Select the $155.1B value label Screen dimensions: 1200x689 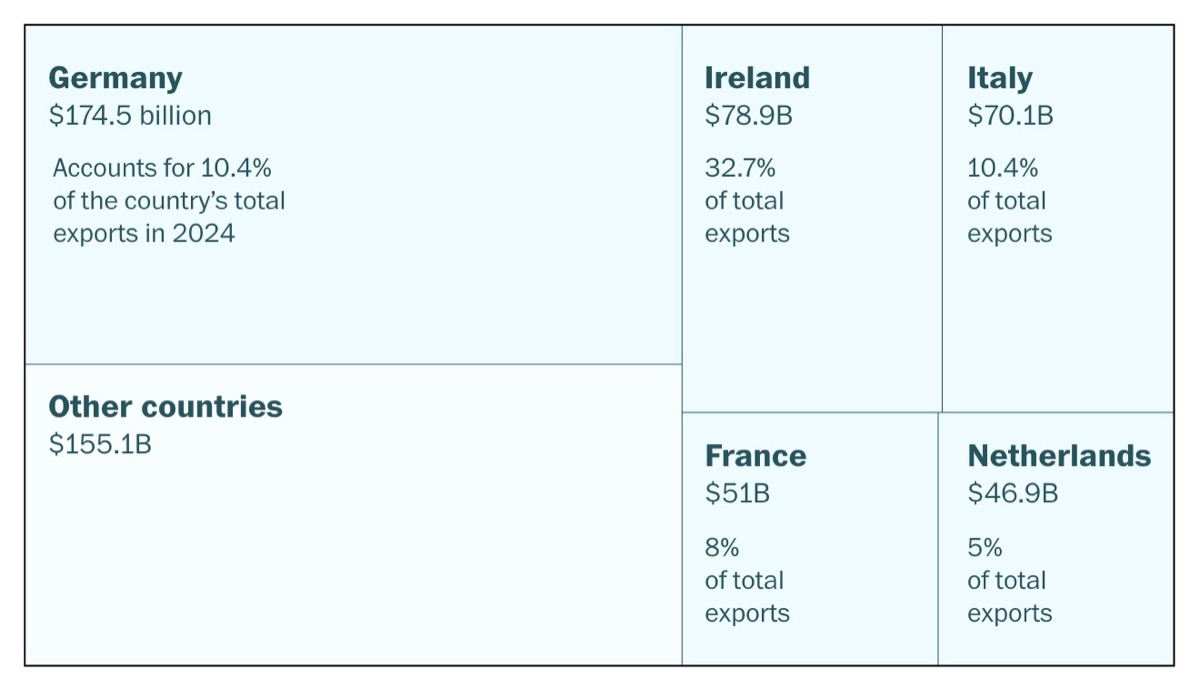(x=100, y=445)
